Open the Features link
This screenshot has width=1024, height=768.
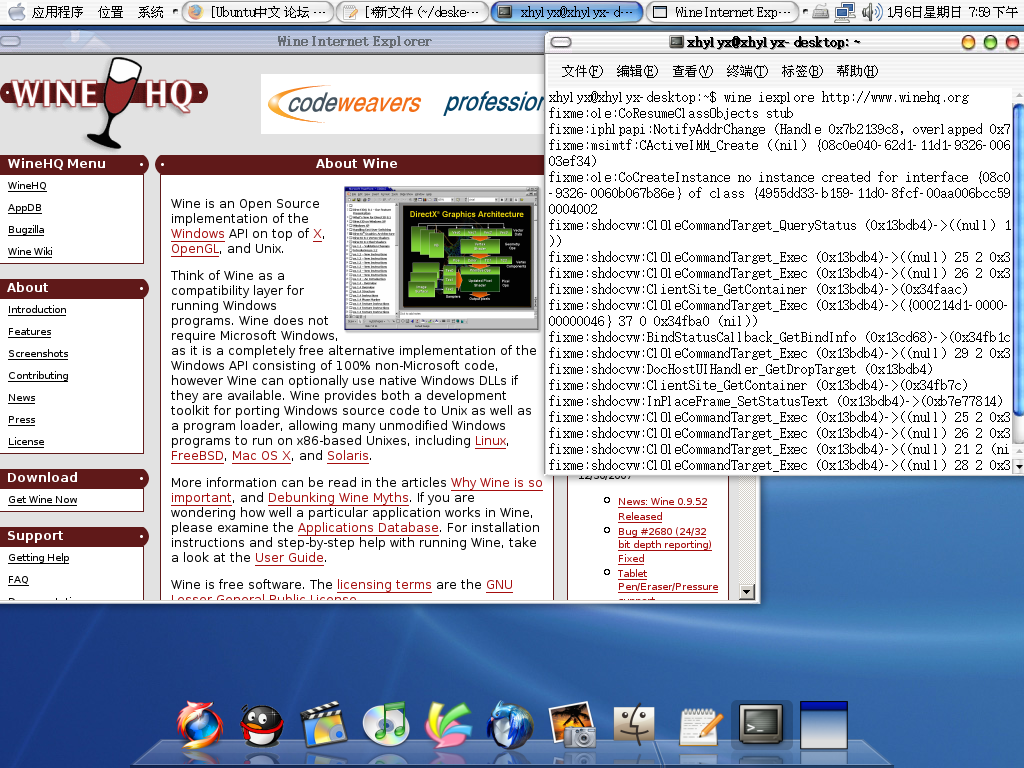29,332
